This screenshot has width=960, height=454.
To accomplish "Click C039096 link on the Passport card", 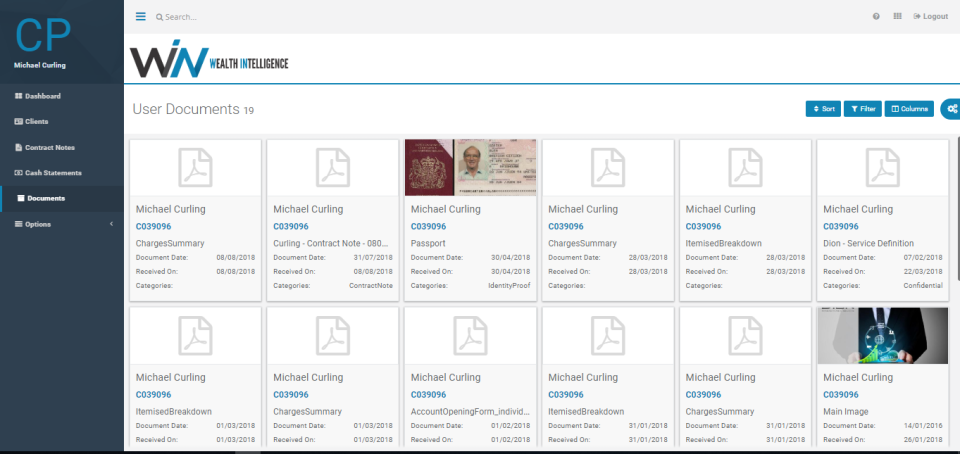I will [429, 226].
